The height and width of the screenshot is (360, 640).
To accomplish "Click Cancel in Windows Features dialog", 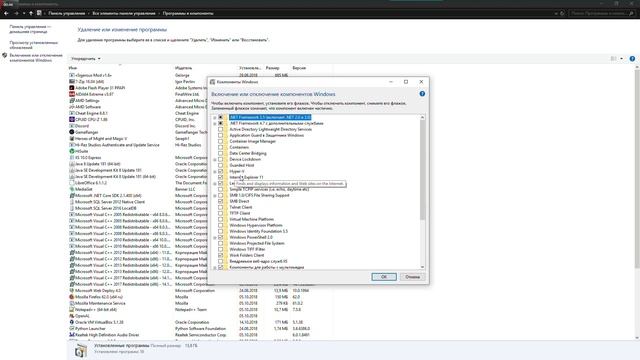I will (x=412, y=277).
